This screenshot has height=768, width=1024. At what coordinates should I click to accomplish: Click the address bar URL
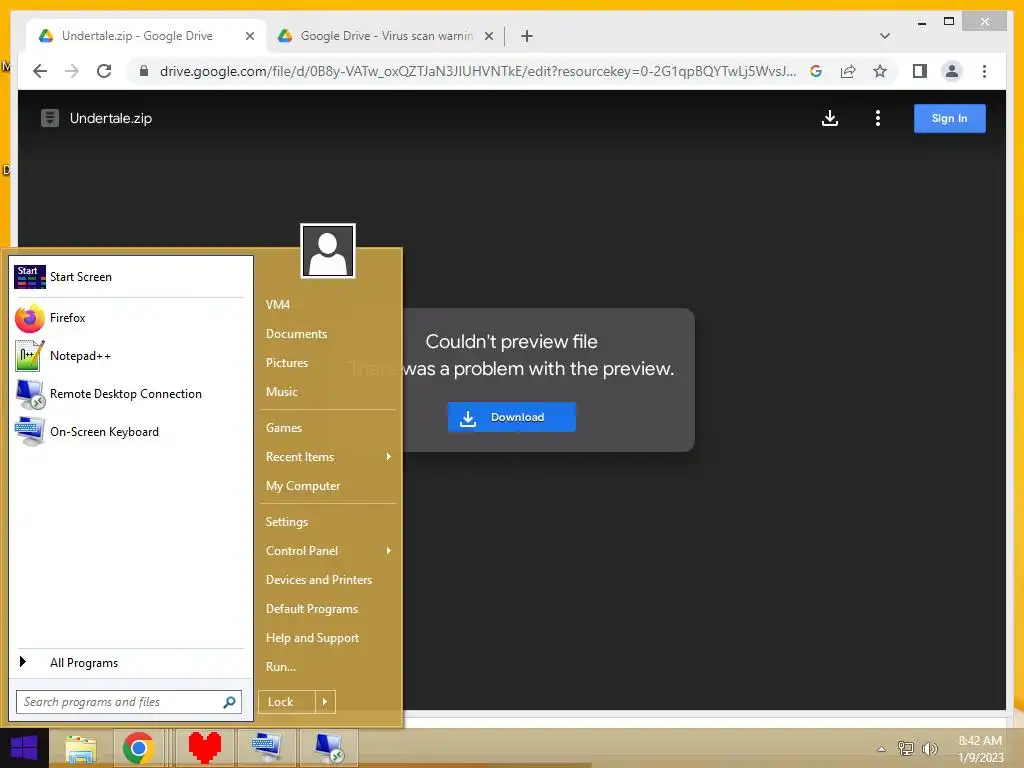tap(478, 71)
